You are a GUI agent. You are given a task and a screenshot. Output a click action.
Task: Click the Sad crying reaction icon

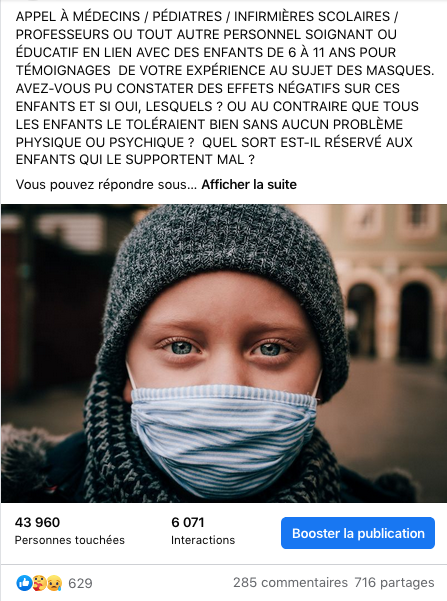click(54, 583)
